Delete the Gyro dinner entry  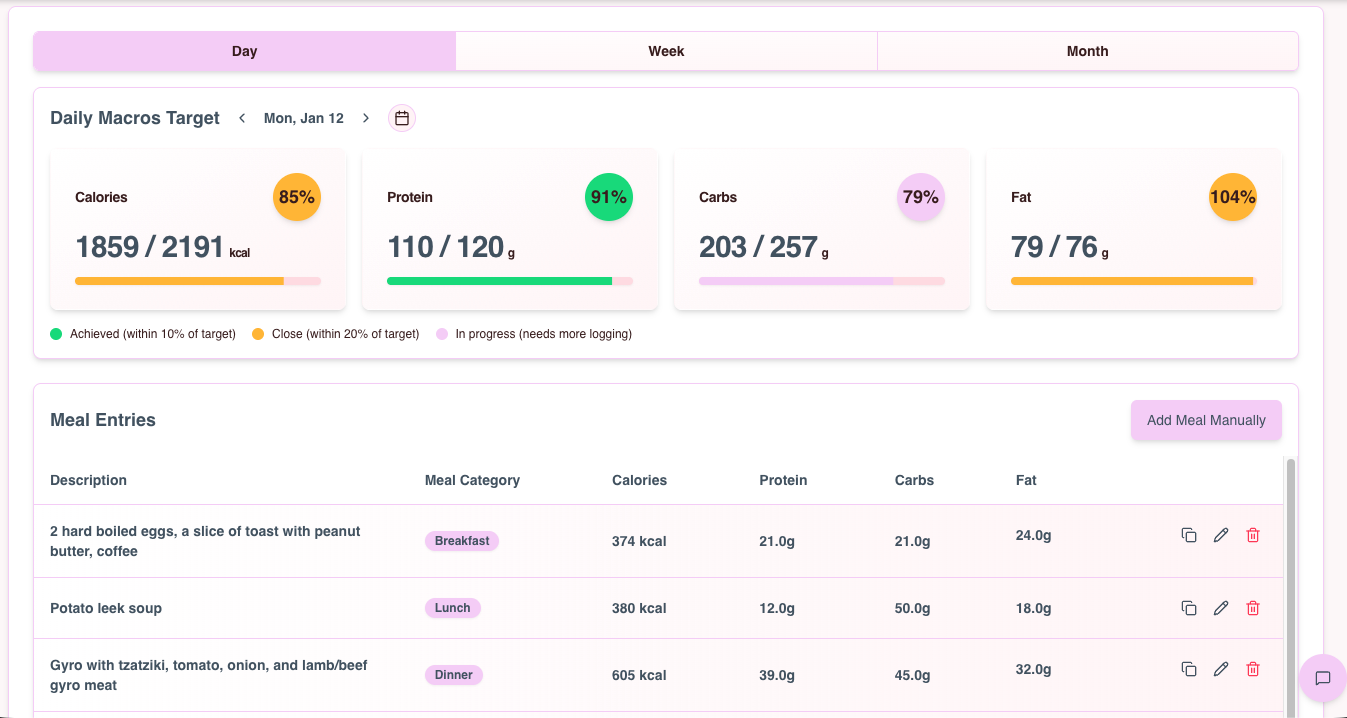click(1253, 669)
